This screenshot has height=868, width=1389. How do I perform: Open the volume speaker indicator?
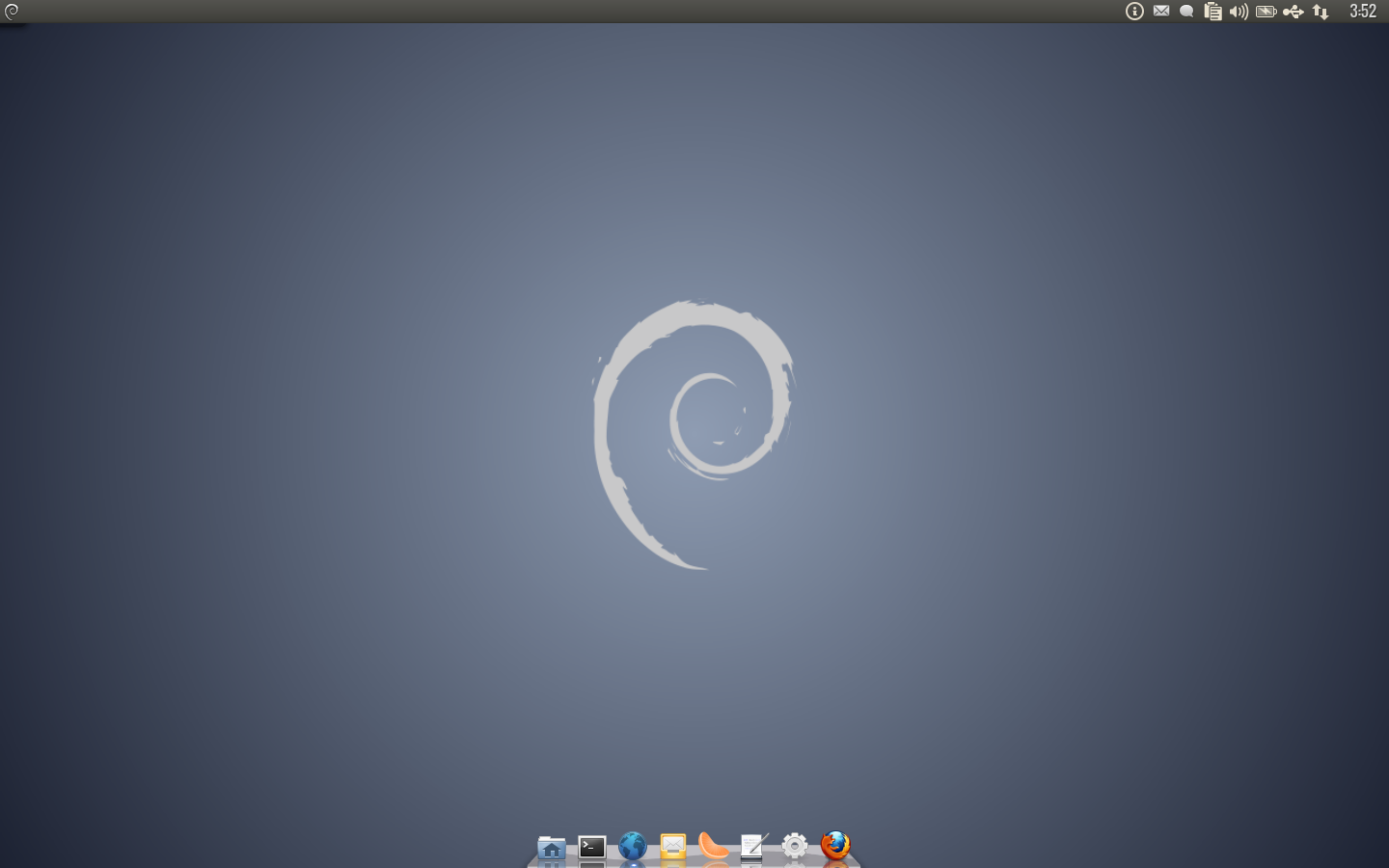pyautogui.click(x=1239, y=12)
